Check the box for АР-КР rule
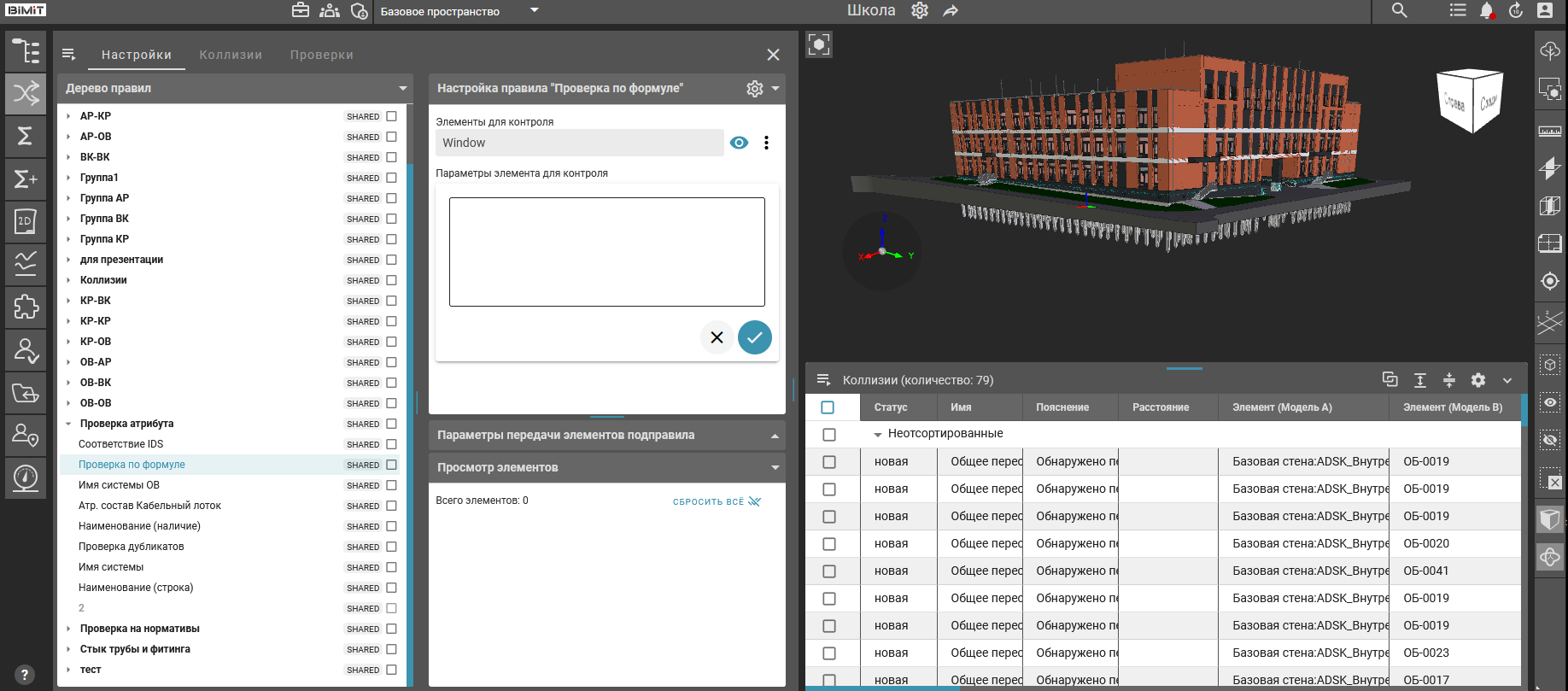Screen dimensions: 1568x691 [391, 116]
